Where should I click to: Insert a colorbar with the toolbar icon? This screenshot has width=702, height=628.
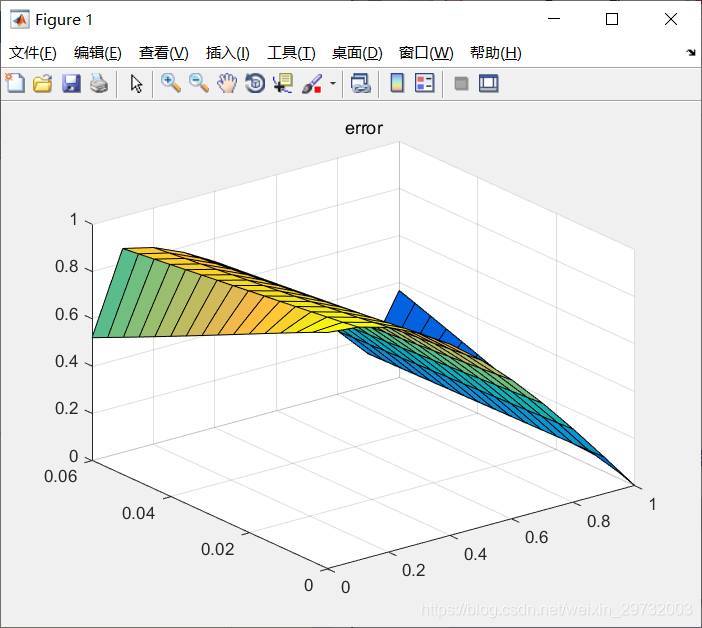(397, 83)
